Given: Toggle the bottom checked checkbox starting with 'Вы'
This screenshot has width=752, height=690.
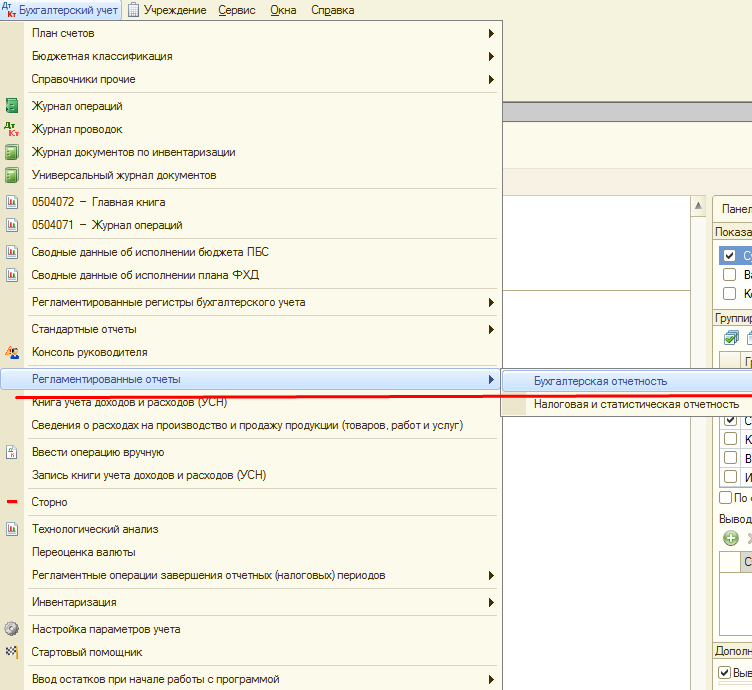Looking at the screenshot, I should pyautogui.click(x=725, y=673).
